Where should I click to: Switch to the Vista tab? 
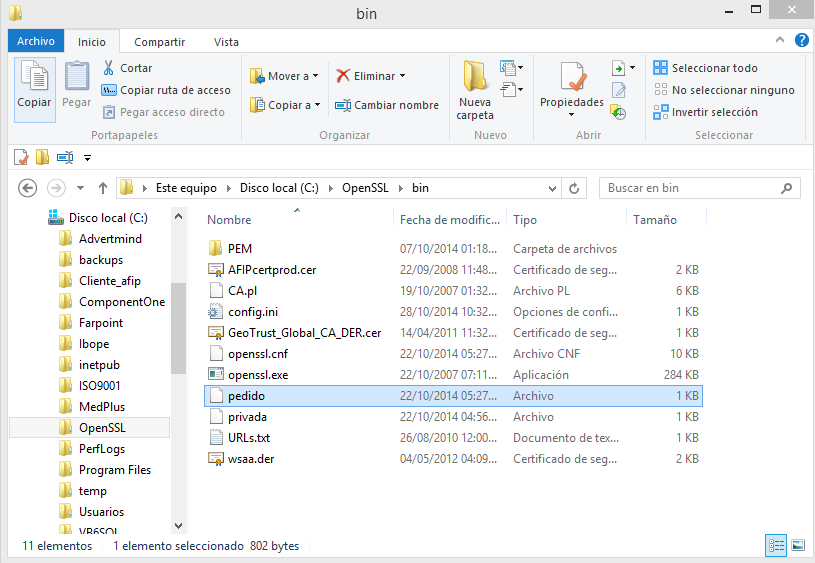pyautogui.click(x=226, y=42)
